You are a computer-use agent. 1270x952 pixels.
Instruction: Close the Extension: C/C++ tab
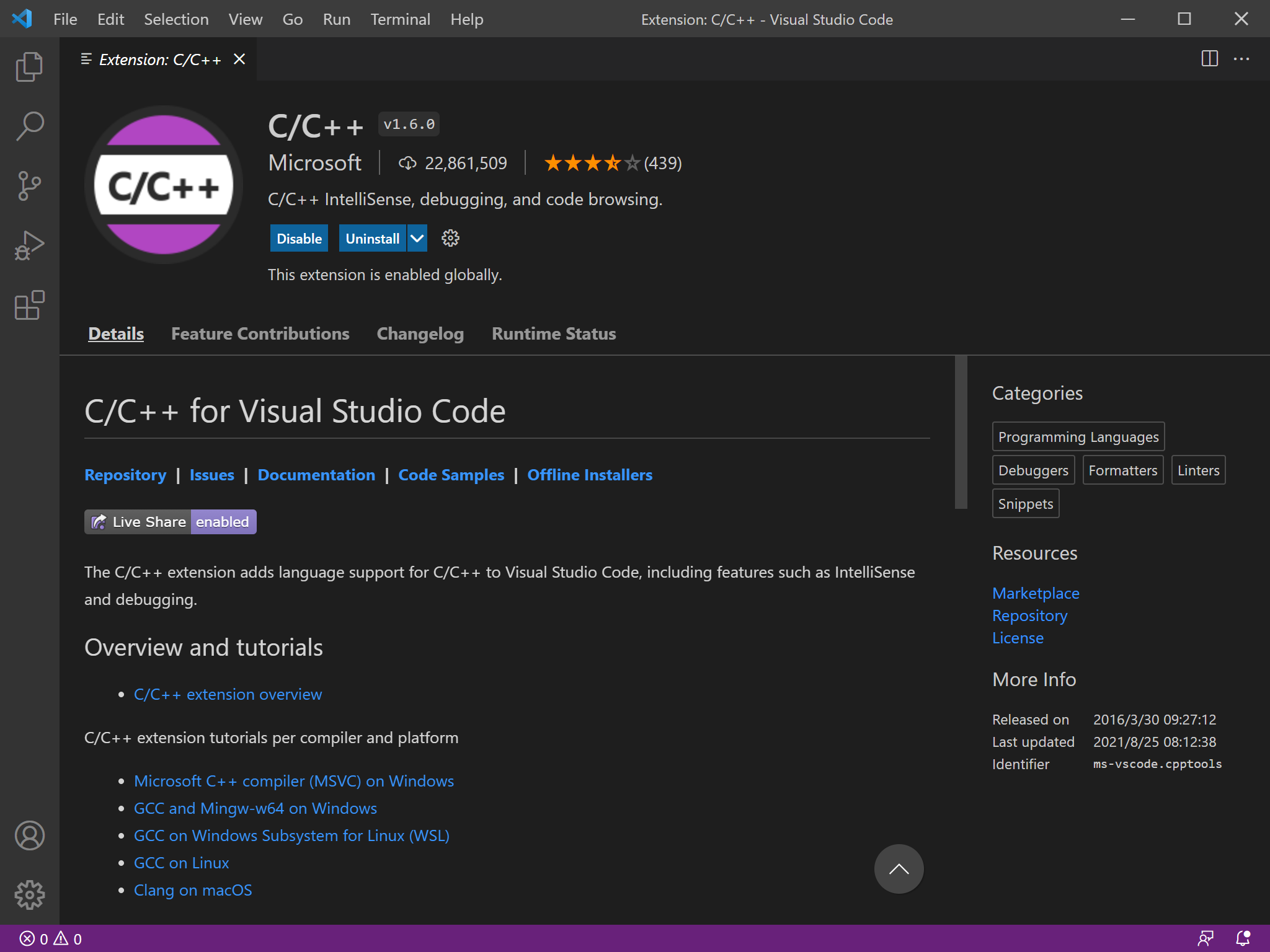coord(239,59)
